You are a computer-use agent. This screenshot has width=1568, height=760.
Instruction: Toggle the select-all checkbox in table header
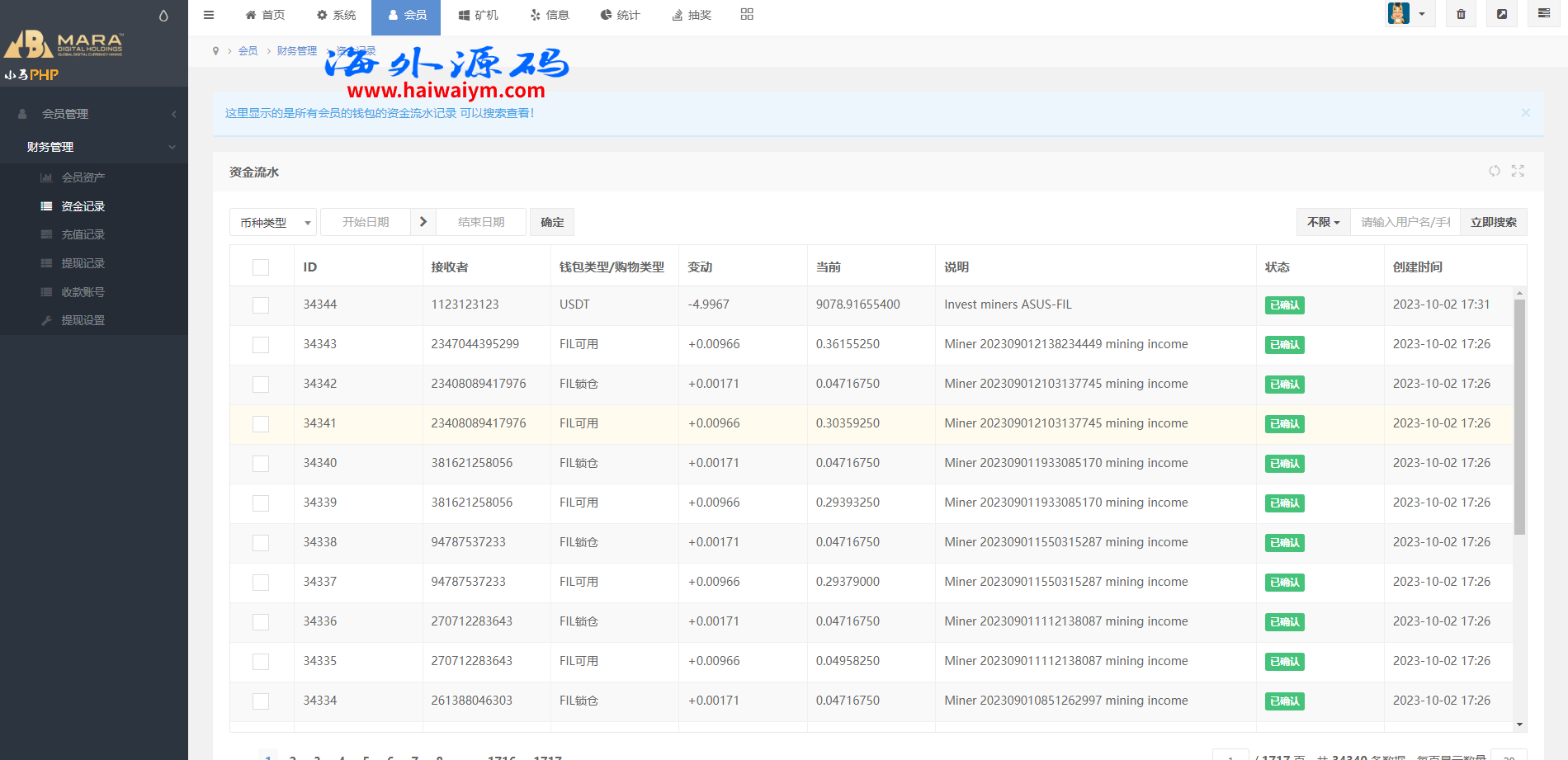(x=261, y=267)
